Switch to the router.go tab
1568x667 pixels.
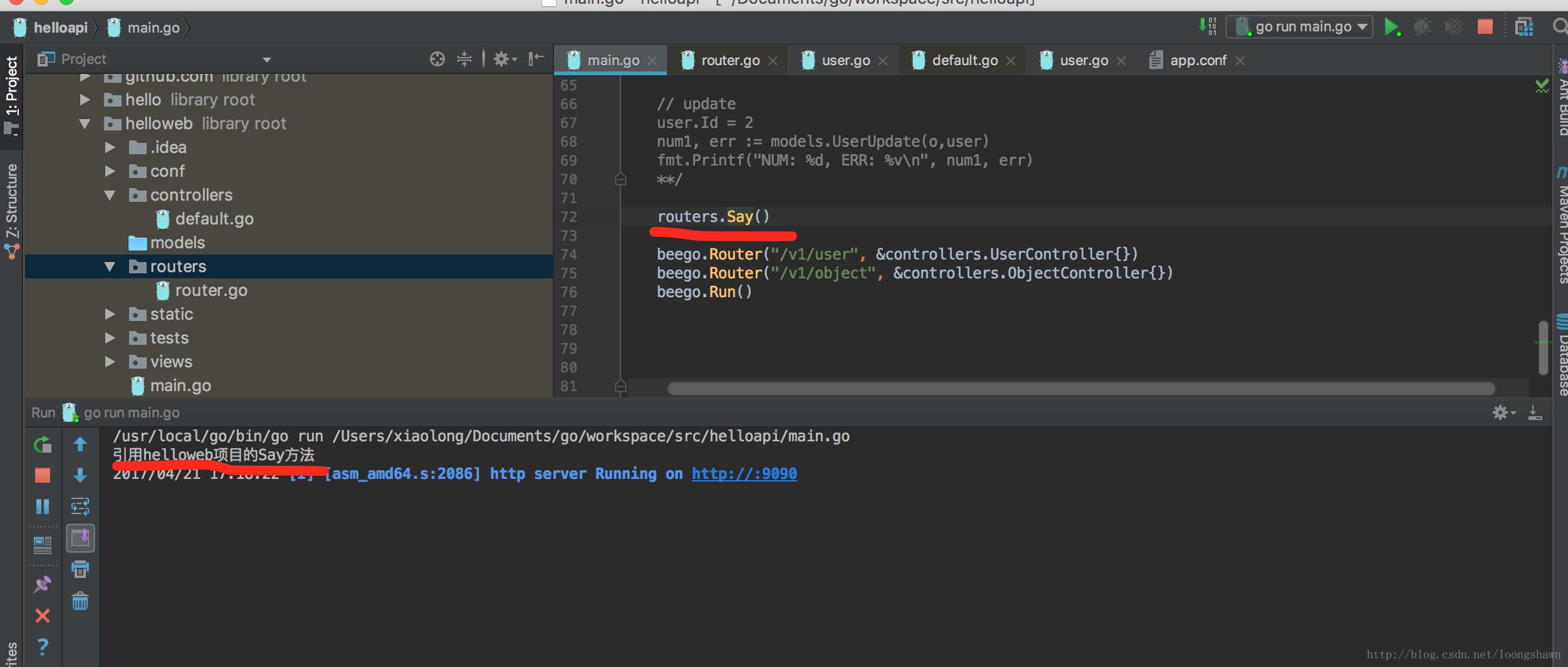pyautogui.click(x=729, y=60)
